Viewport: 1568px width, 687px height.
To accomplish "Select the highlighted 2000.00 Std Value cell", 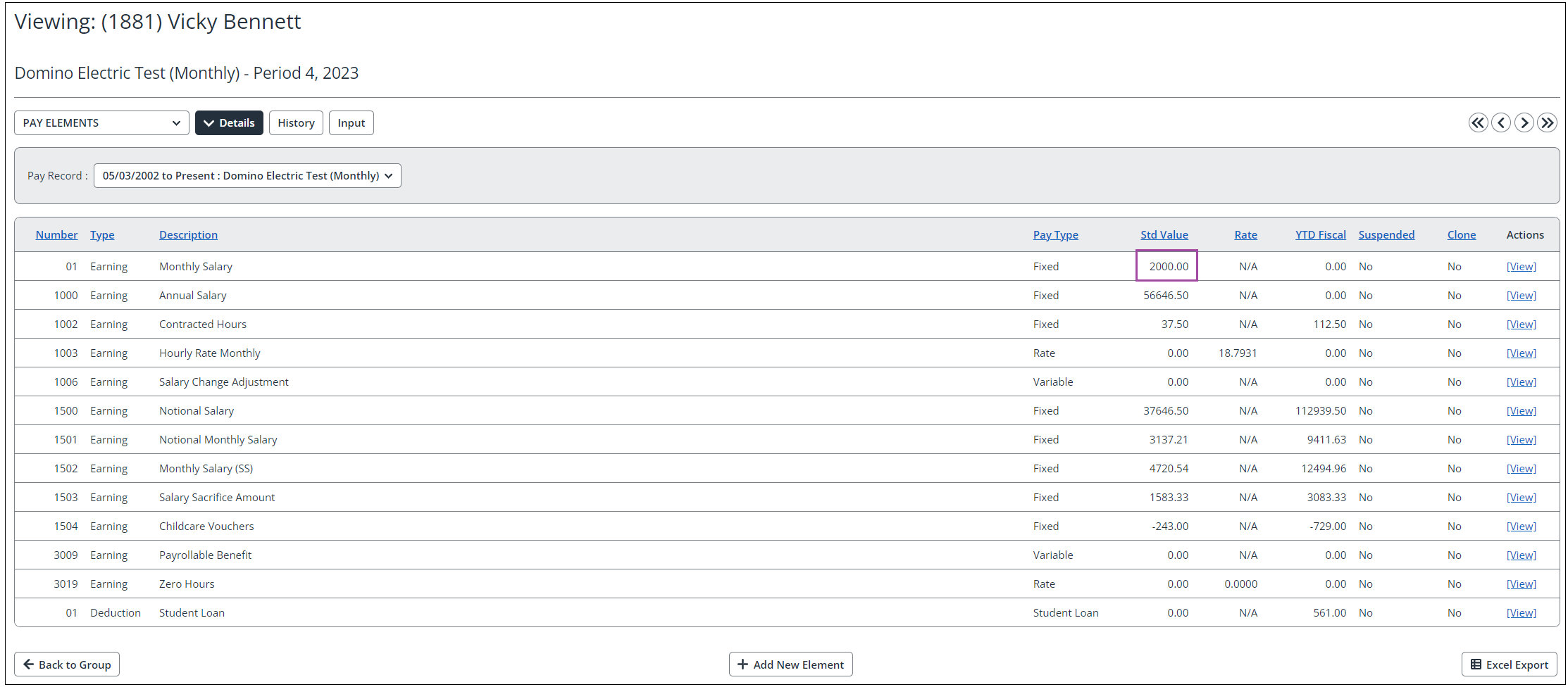I will [x=1167, y=267].
